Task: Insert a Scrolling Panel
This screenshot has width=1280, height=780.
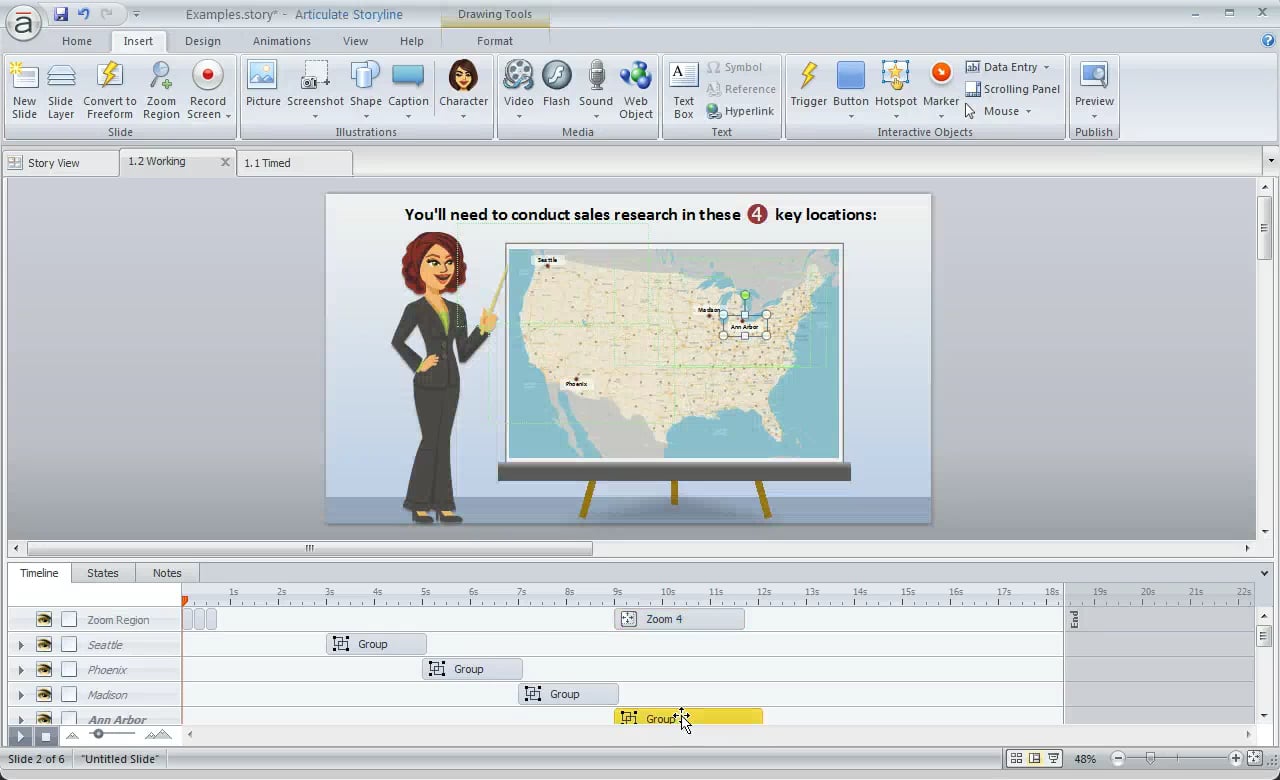Action: [x=1012, y=89]
